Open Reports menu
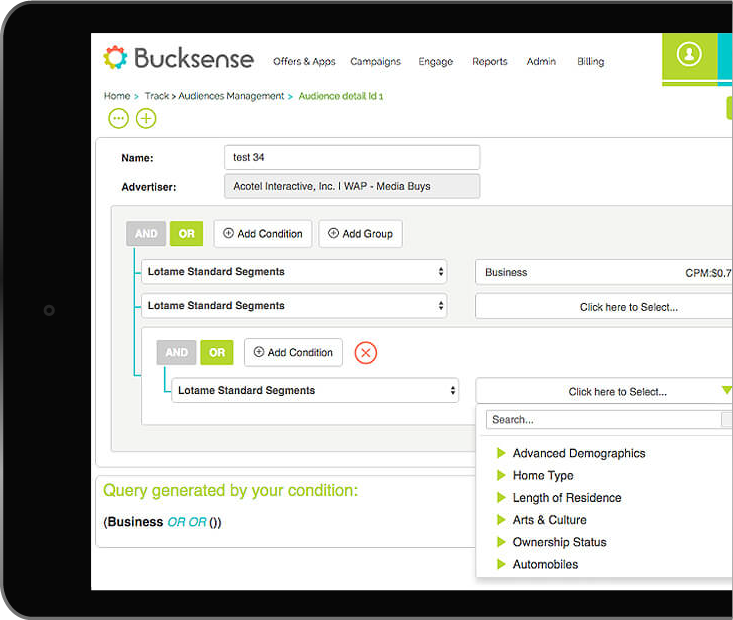Screen dimensions: 733x620 489,61
